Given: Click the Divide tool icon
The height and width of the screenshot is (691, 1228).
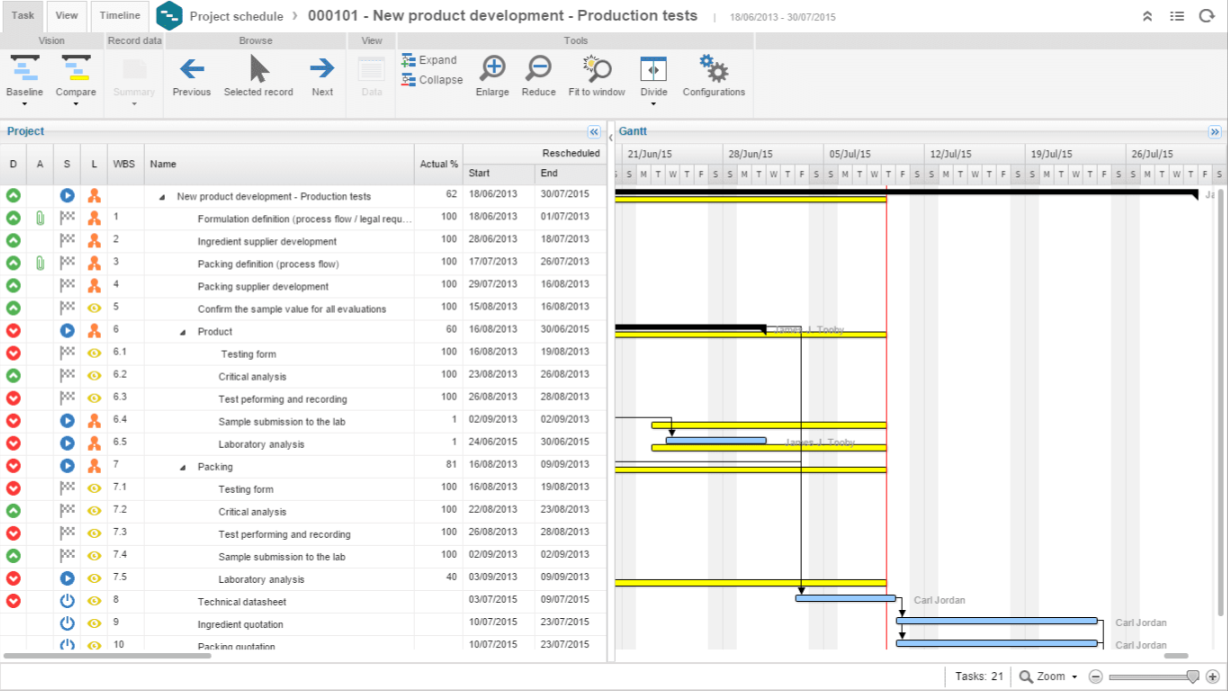Looking at the screenshot, I should [653, 69].
